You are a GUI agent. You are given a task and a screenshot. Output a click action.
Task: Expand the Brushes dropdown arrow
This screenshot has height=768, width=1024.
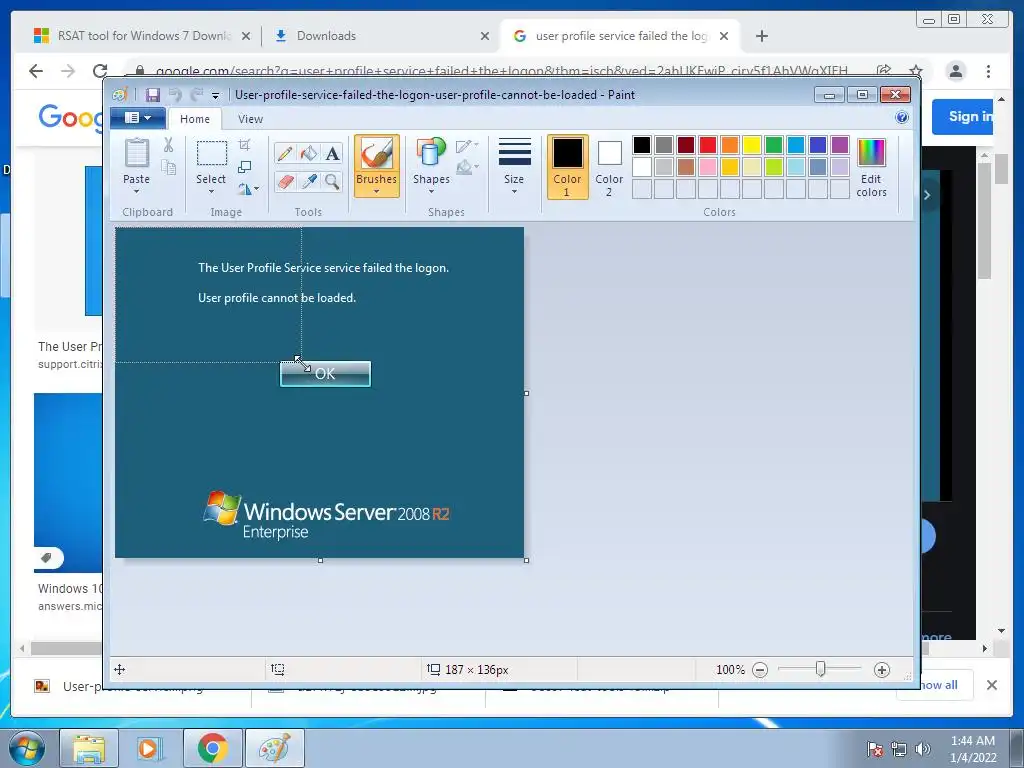click(377, 191)
